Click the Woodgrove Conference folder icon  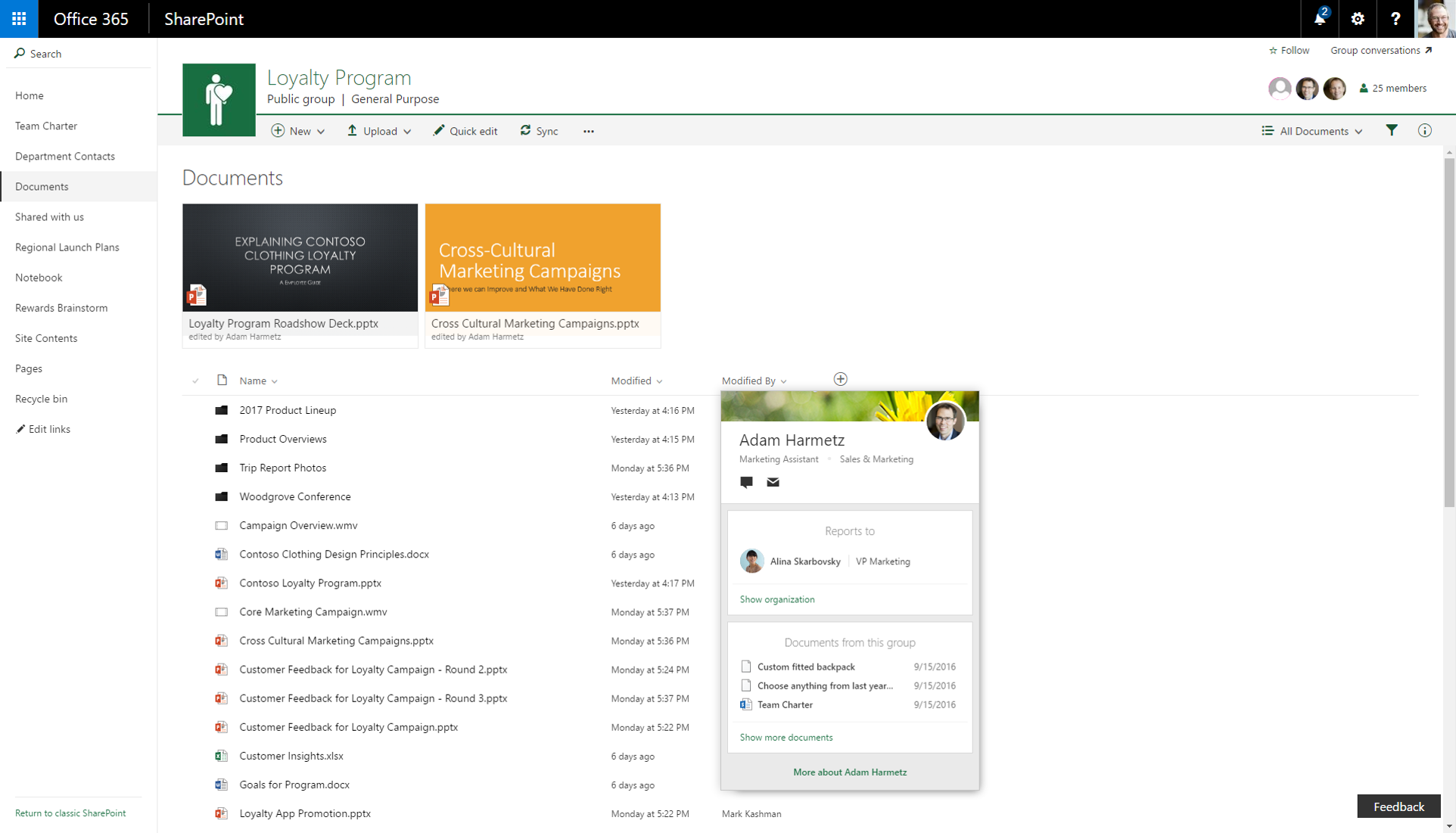(x=221, y=496)
